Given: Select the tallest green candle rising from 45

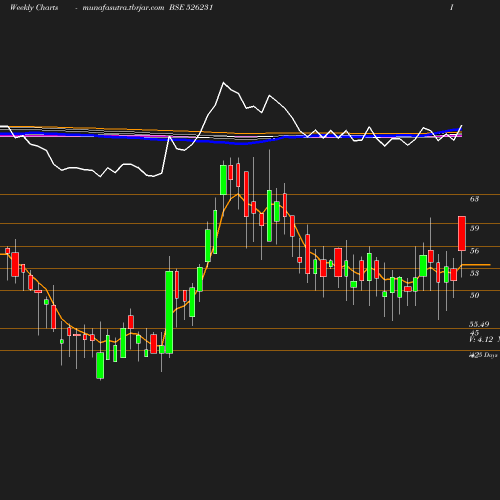Looking at the screenshot, I should pos(169,312).
